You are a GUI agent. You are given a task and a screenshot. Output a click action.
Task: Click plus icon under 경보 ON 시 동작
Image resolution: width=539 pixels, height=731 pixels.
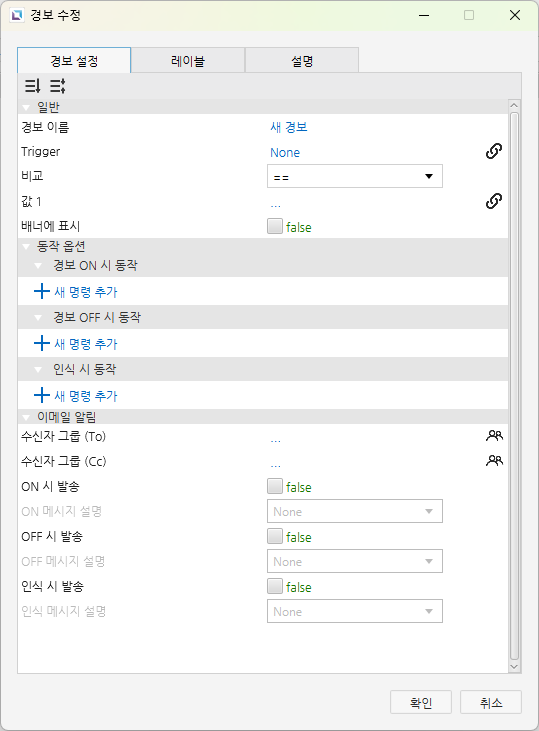(x=42, y=291)
